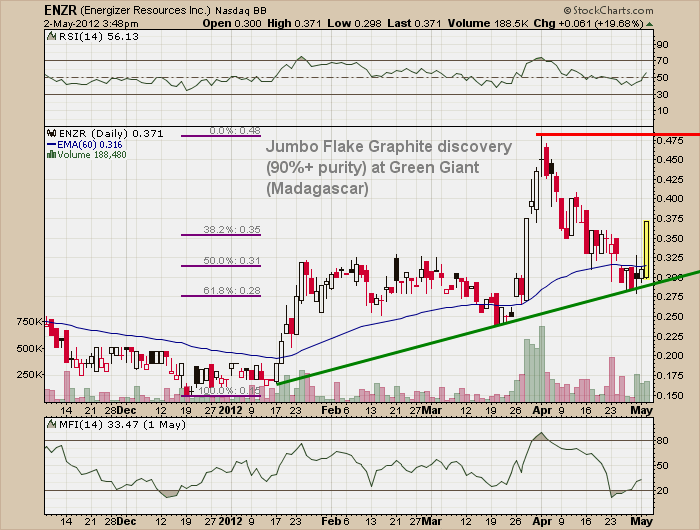The image size is (700, 530).
Task: Click the 250K volume axis label
Action: pos(29,375)
